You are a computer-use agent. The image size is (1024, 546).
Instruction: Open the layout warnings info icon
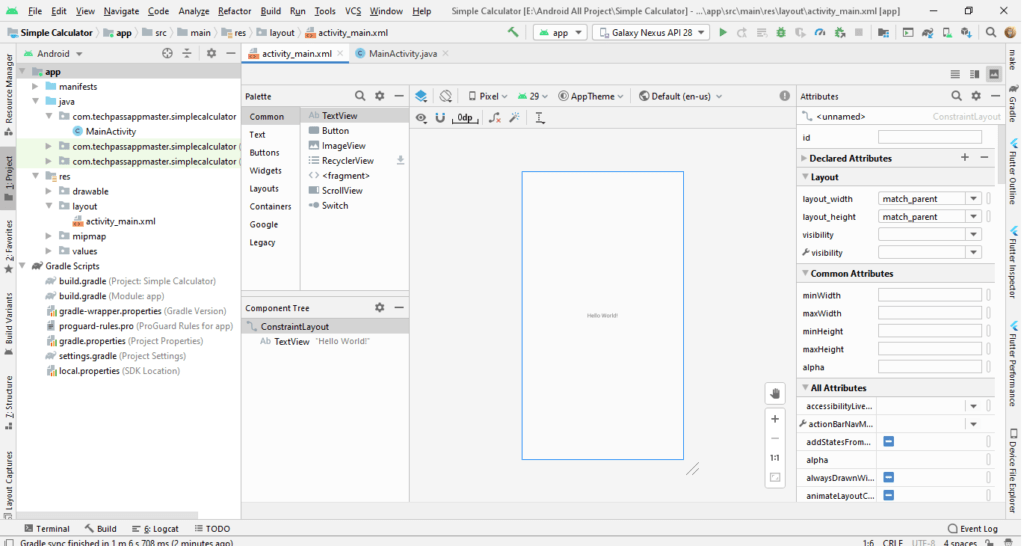[784, 96]
